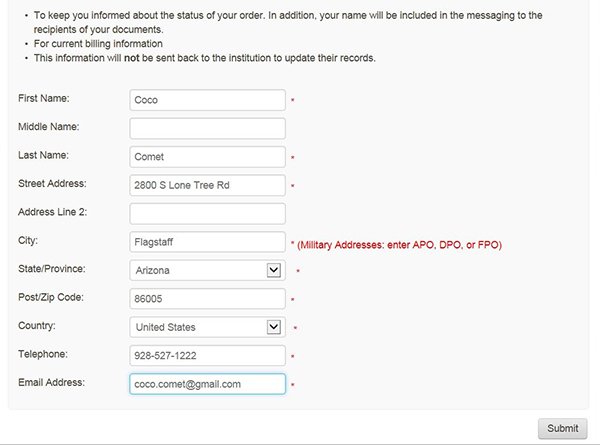Screen dimensions: 600x445
Task: Click the "Street Address:" label text
Action: (x=52, y=183)
